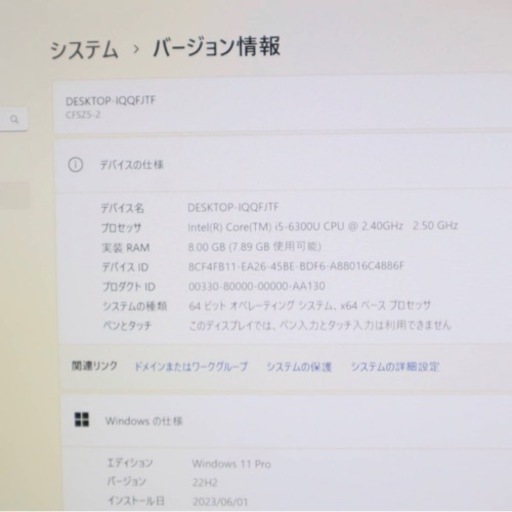
Task: Click the インストール日 label
Action: 136,500
